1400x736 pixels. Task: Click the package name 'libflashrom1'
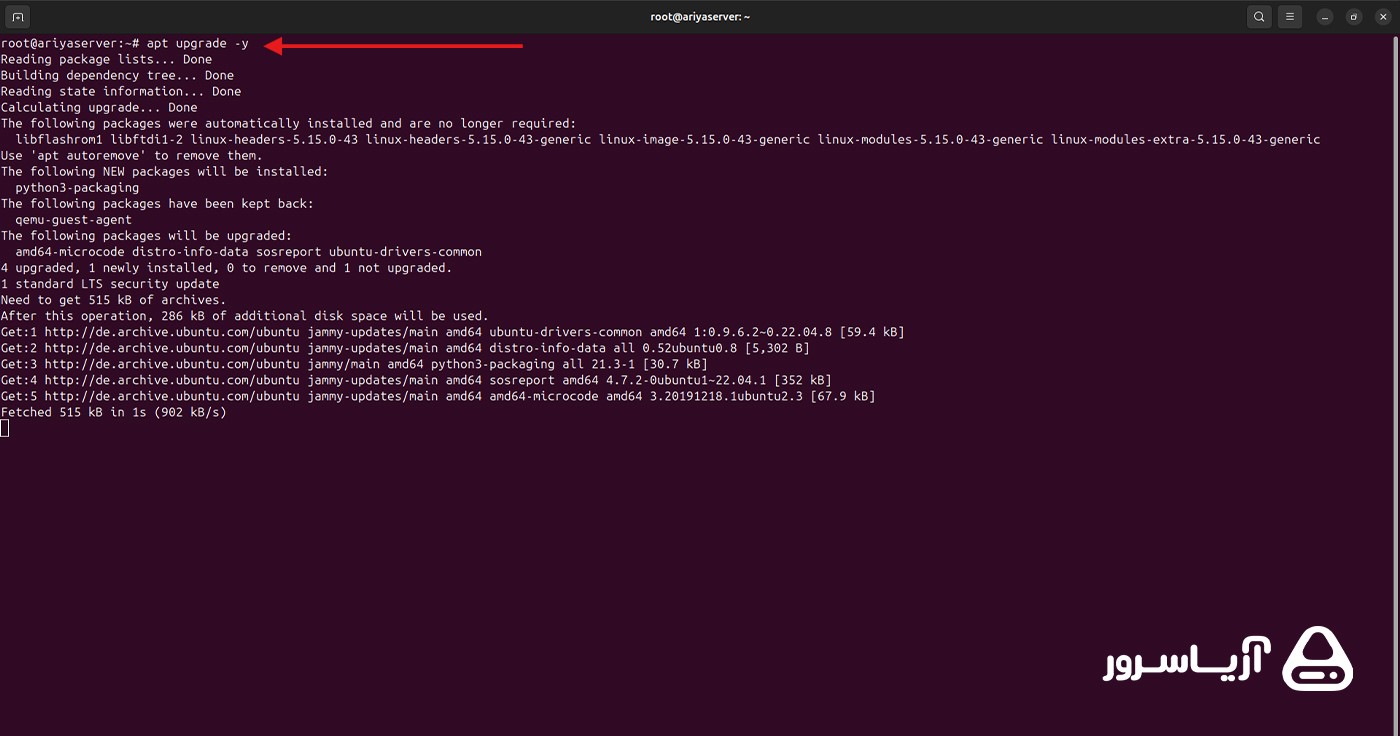[x=59, y=139]
